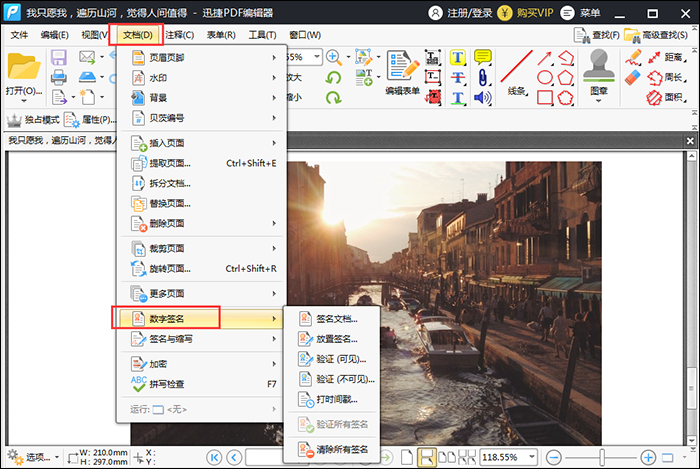
Task: Click the zoom in plus button in status bar
Action: 648,457
